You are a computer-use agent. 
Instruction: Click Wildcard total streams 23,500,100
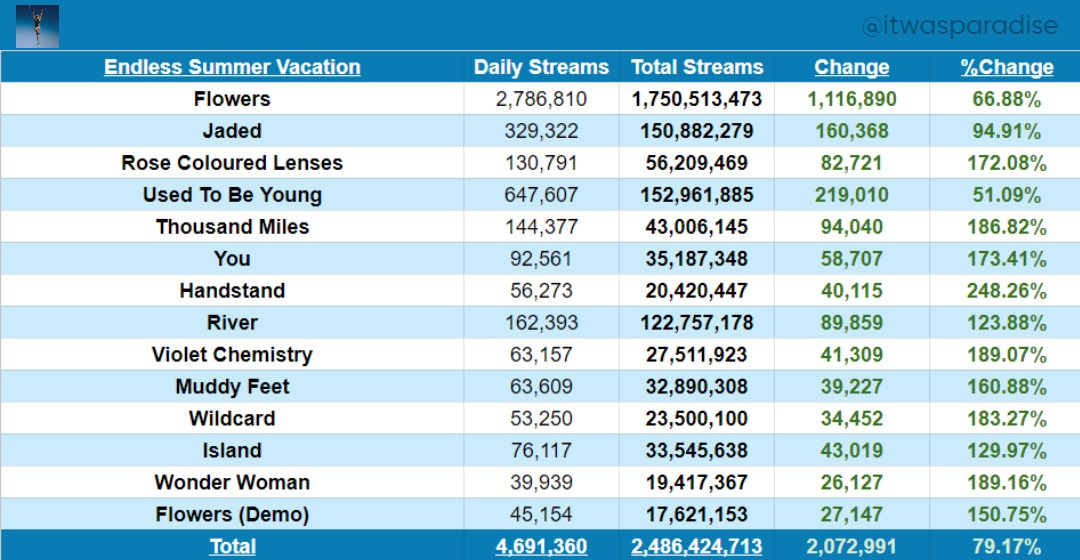pos(697,419)
